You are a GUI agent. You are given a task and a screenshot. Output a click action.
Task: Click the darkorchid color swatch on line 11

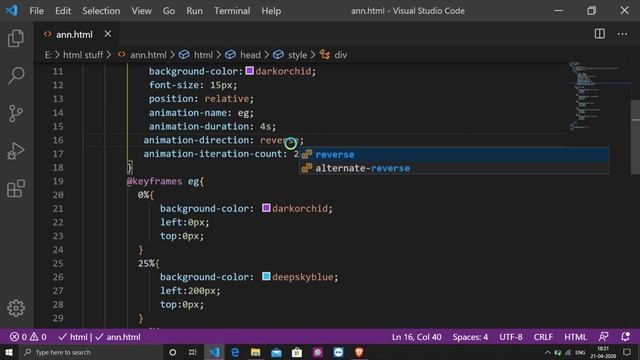249,71
